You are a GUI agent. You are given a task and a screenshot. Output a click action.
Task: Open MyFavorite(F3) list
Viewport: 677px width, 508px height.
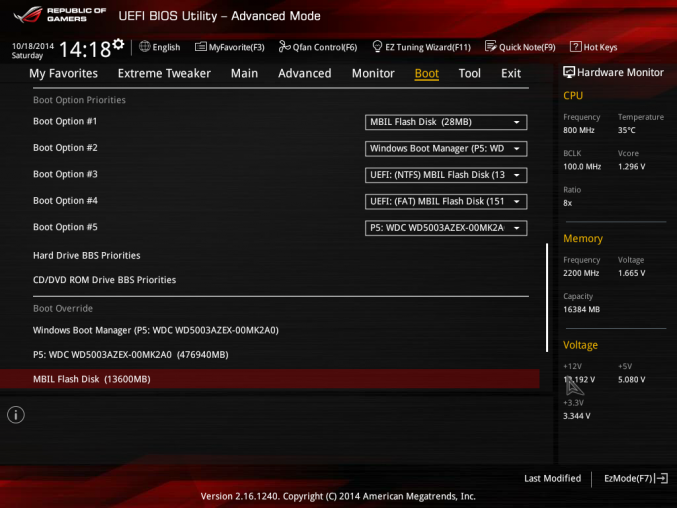coord(230,47)
